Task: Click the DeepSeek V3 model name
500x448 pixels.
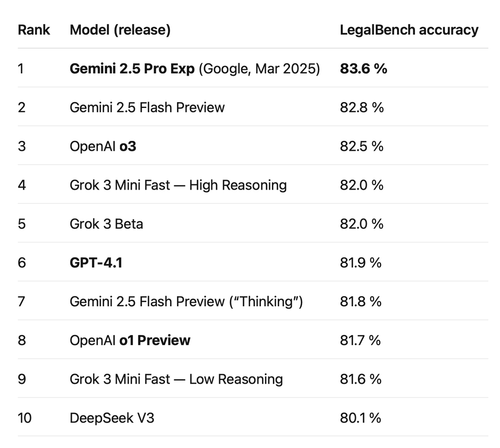Action: click(x=112, y=418)
